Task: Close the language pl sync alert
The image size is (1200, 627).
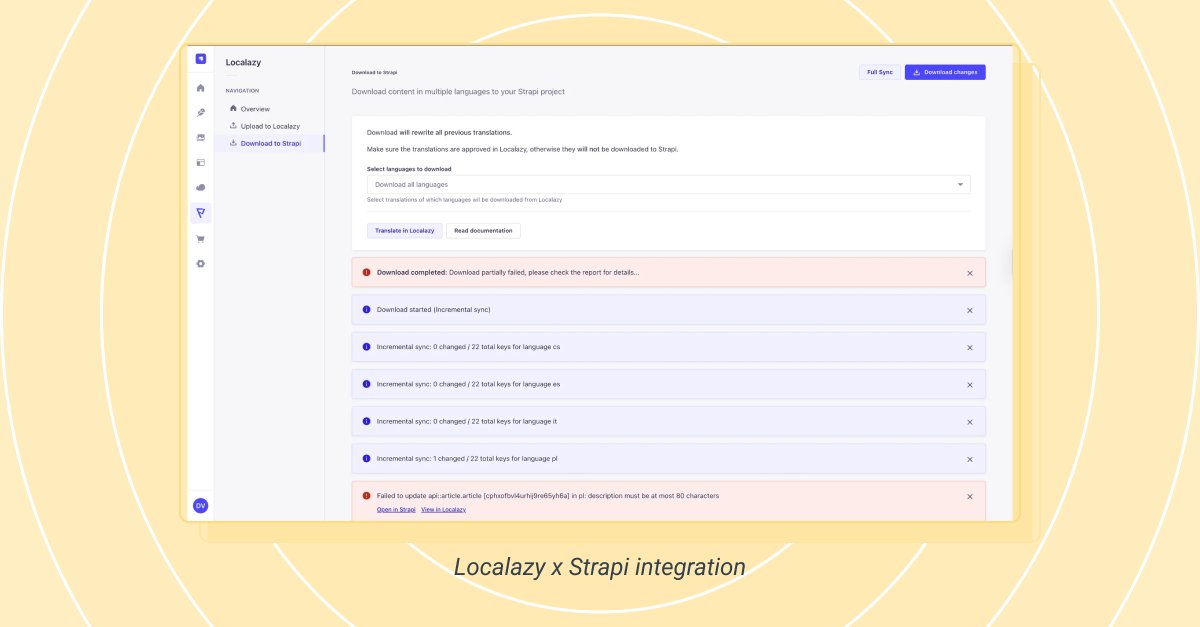Action: tap(969, 460)
